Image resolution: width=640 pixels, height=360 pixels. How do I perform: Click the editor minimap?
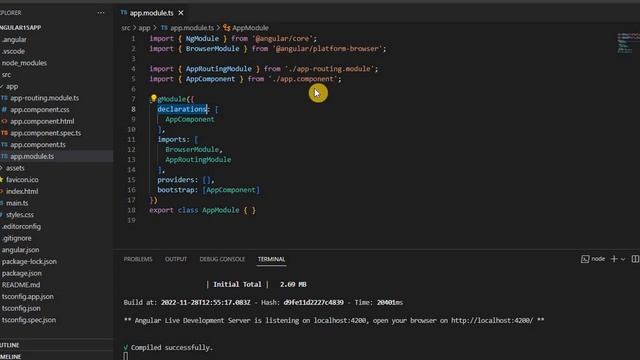pos(628,43)
